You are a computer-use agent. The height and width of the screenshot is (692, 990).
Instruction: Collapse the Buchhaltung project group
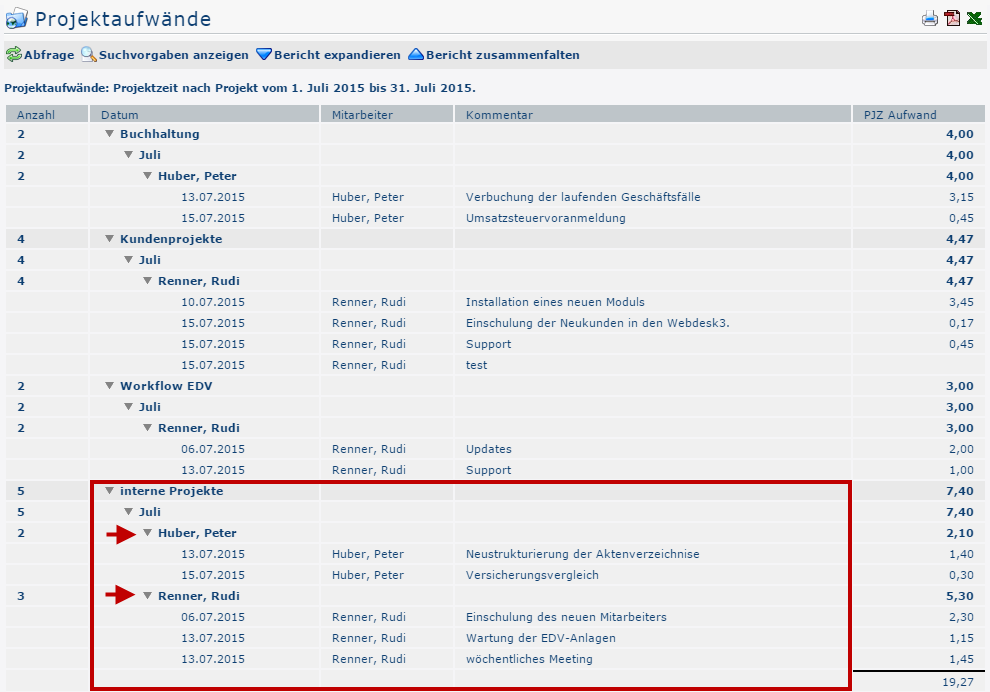110,134
